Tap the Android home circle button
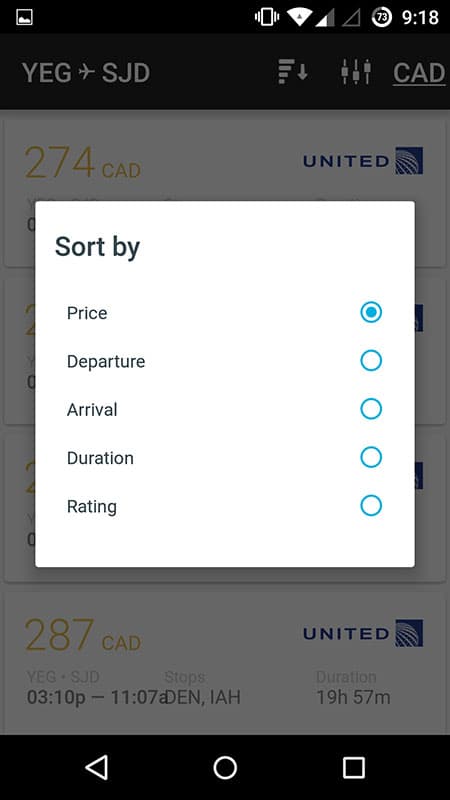Image resolution: width=450 pixels, height=800 pixels. tap(225, 767)
